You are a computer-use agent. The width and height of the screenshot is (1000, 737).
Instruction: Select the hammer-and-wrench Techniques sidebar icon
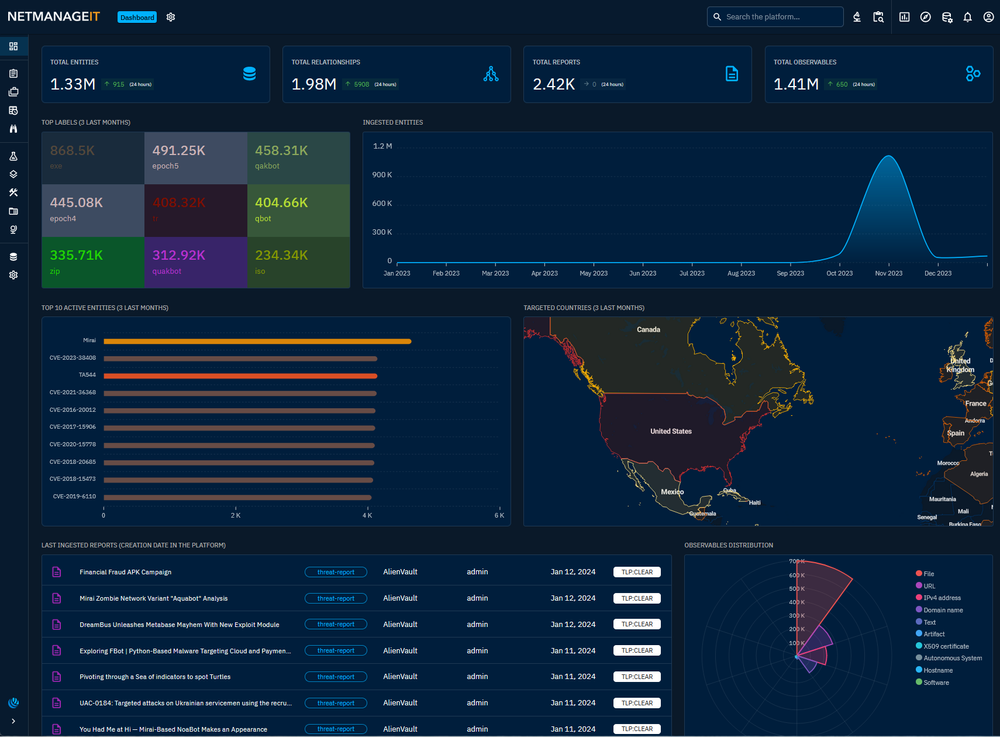(13, 193)
